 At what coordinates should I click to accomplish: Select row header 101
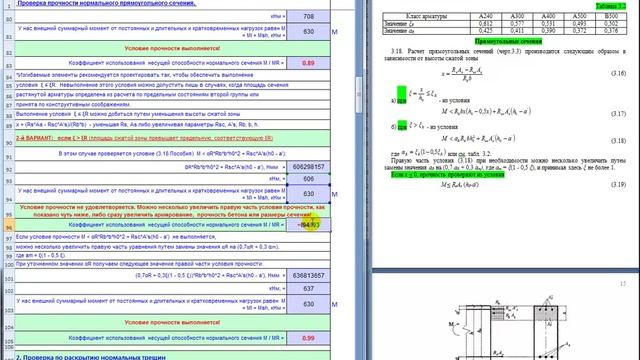[9, 277]
